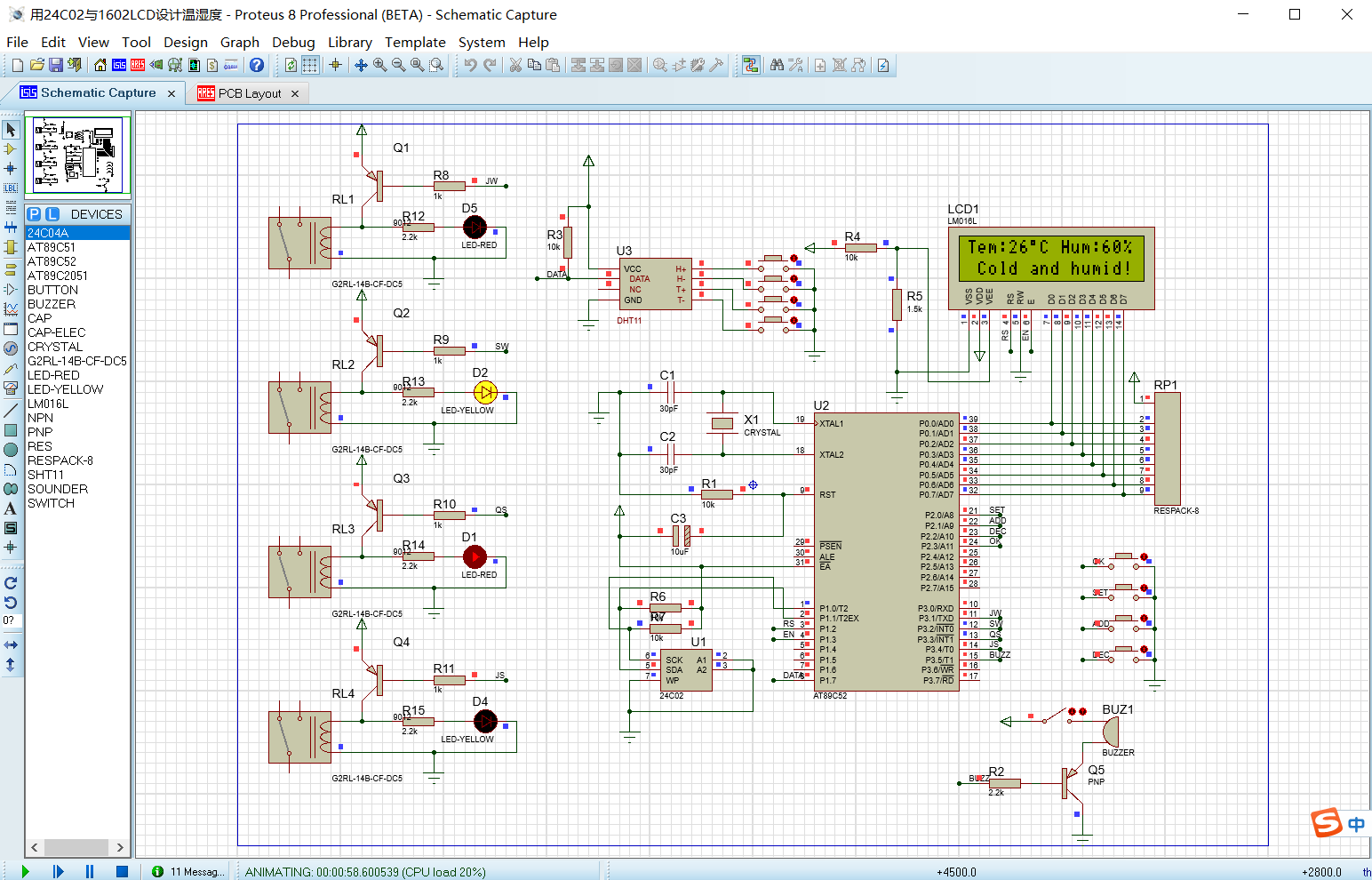Select Graph Mode tool in sidebar

(x=11, y=308)
